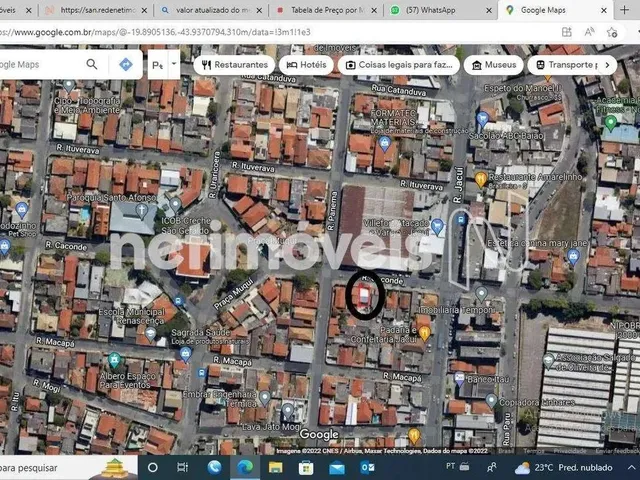Open Task View in the taskbar
Viewport: 640px width, 480px height.
182,467
